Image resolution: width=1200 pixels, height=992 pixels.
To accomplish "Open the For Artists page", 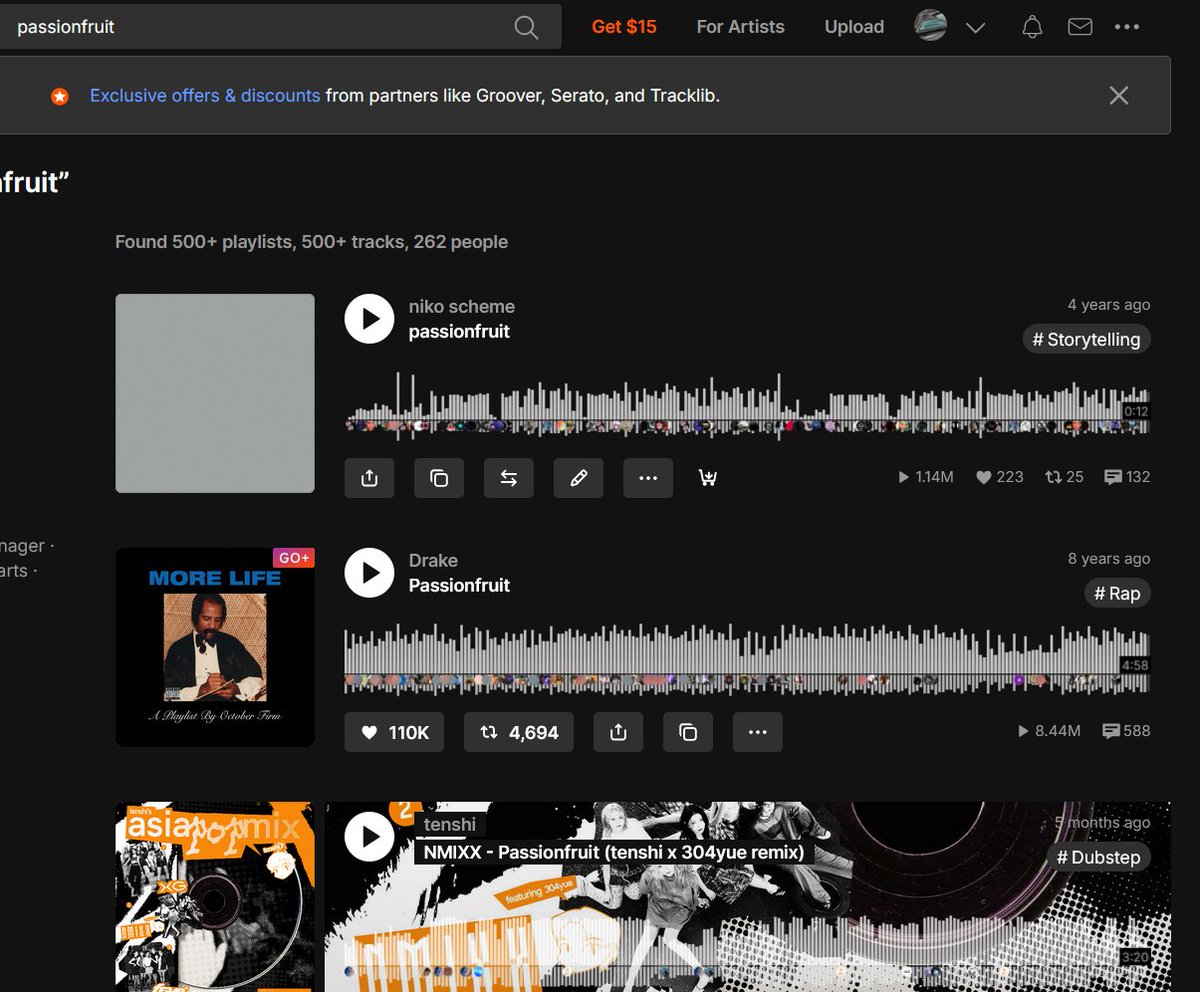I will click(740, 27).
